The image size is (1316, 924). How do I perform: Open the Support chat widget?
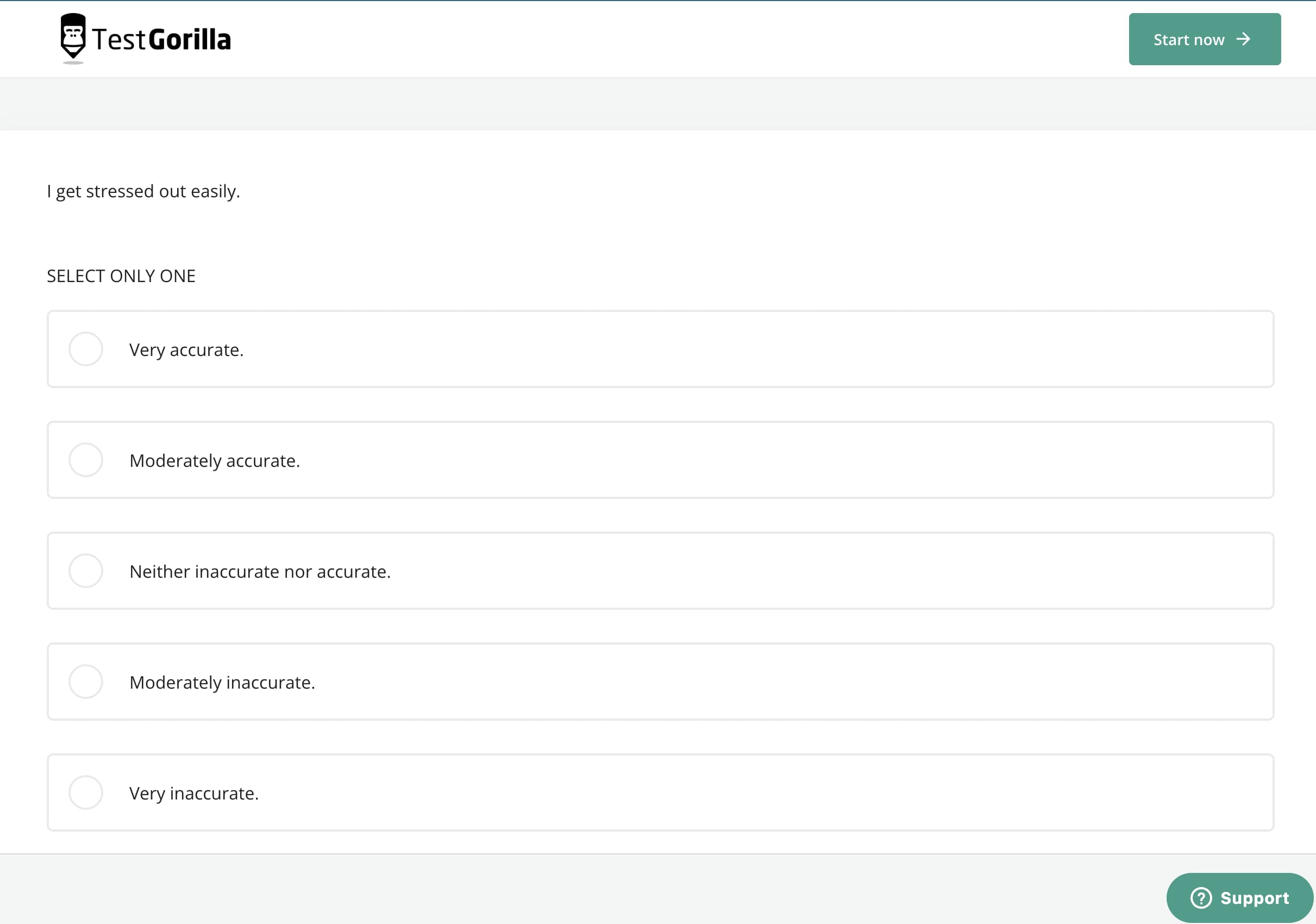coord(1239,897)
